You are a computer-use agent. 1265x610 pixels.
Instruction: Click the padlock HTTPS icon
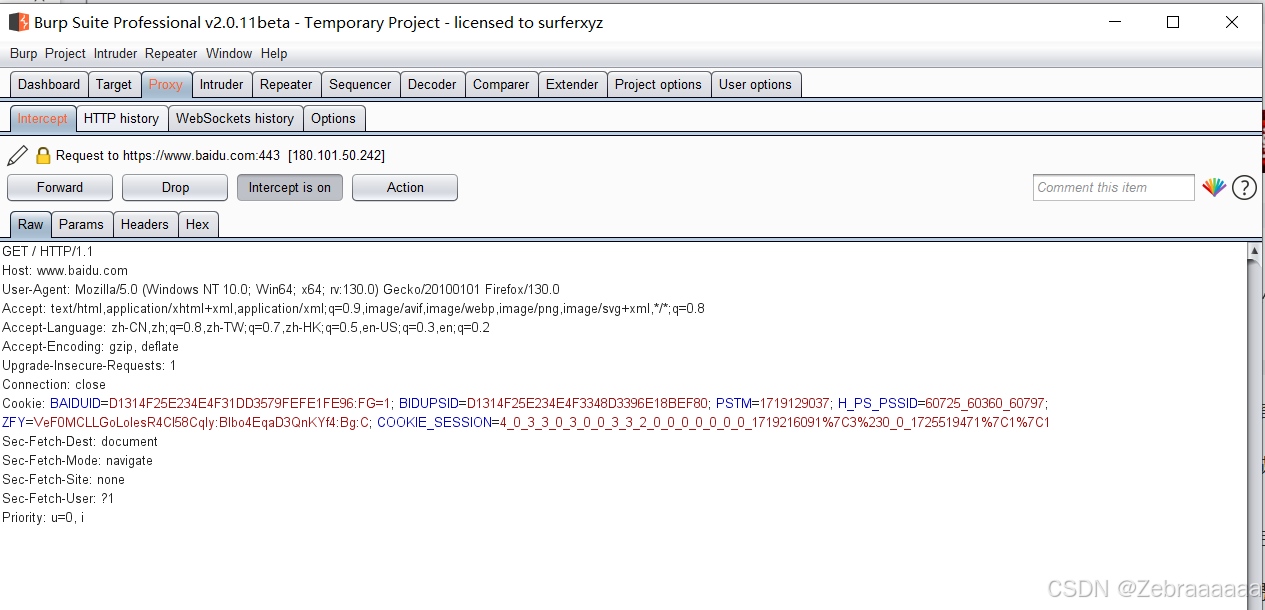pos(43,156)
